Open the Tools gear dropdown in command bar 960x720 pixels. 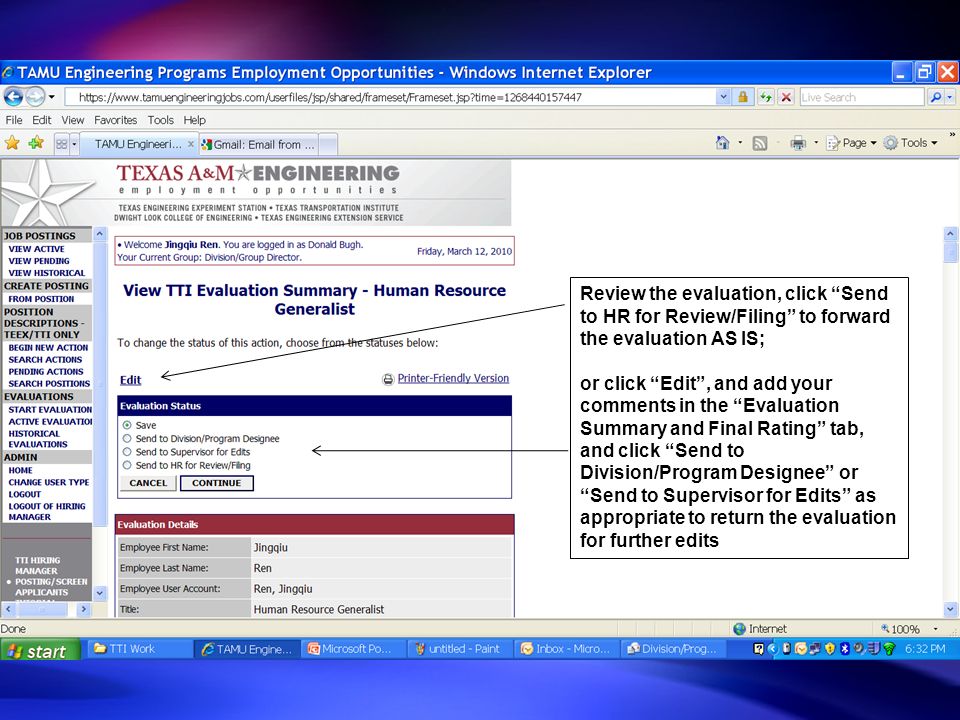tap(910, 143)
